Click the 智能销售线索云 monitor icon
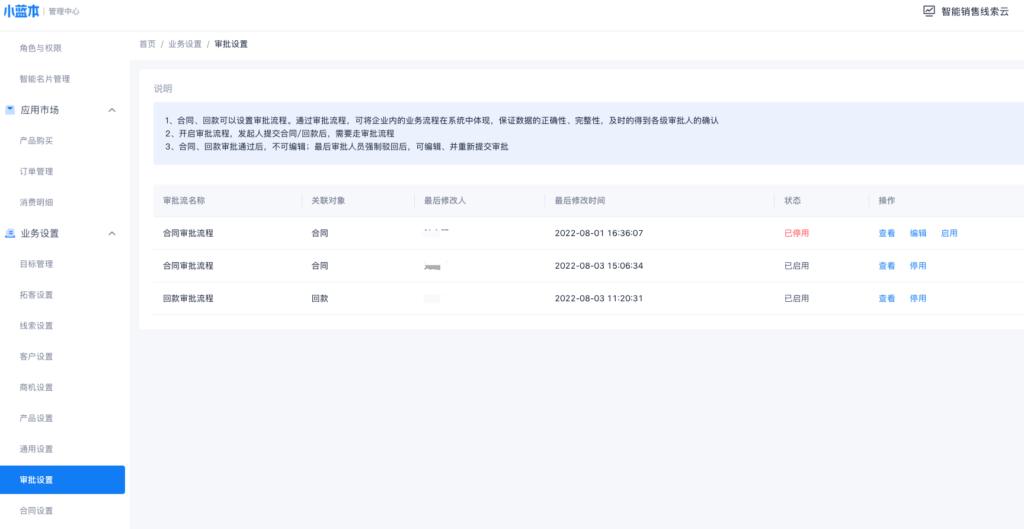1024x529 pixels. coord(929,11)
